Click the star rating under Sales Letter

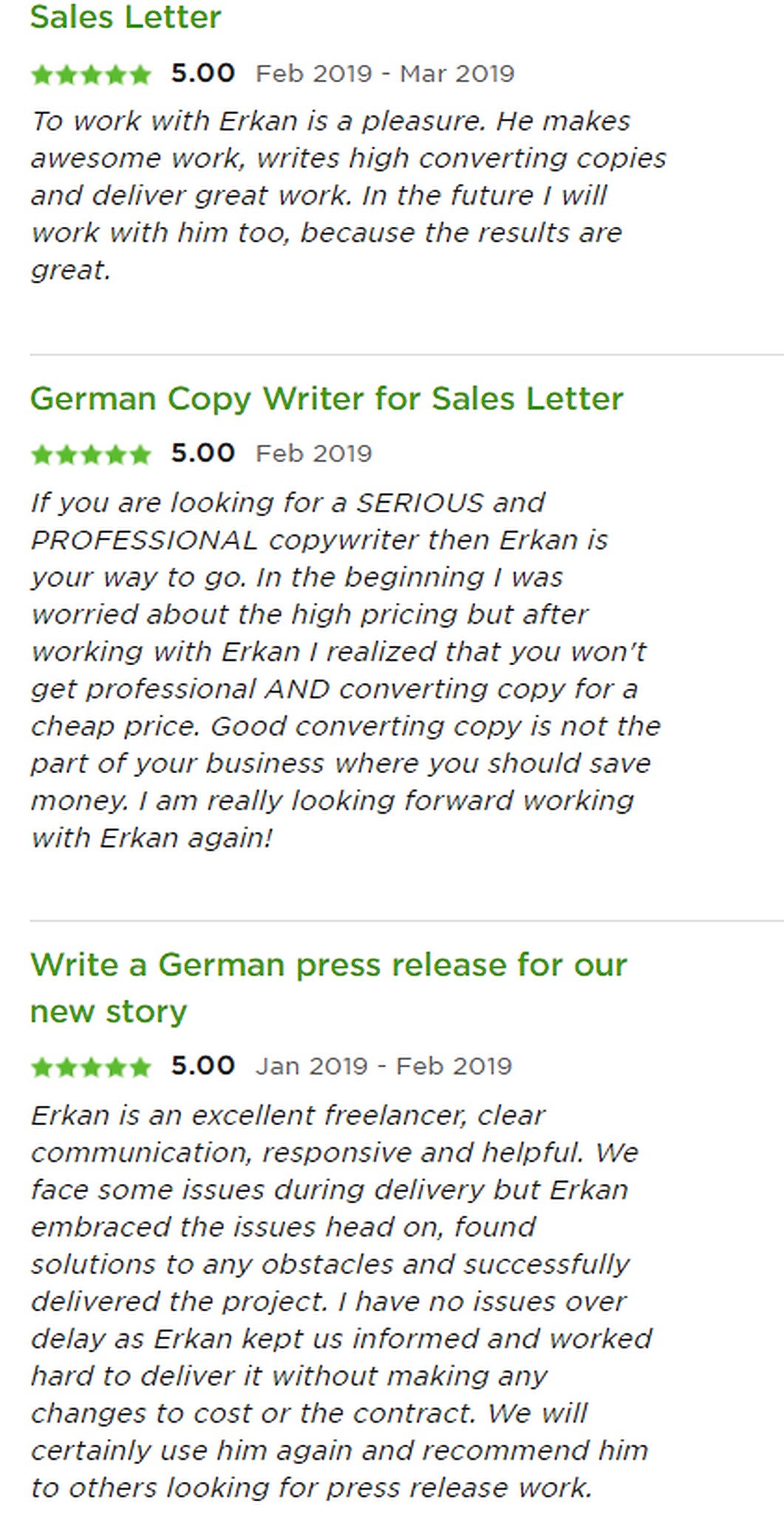(x=91, y=74)
